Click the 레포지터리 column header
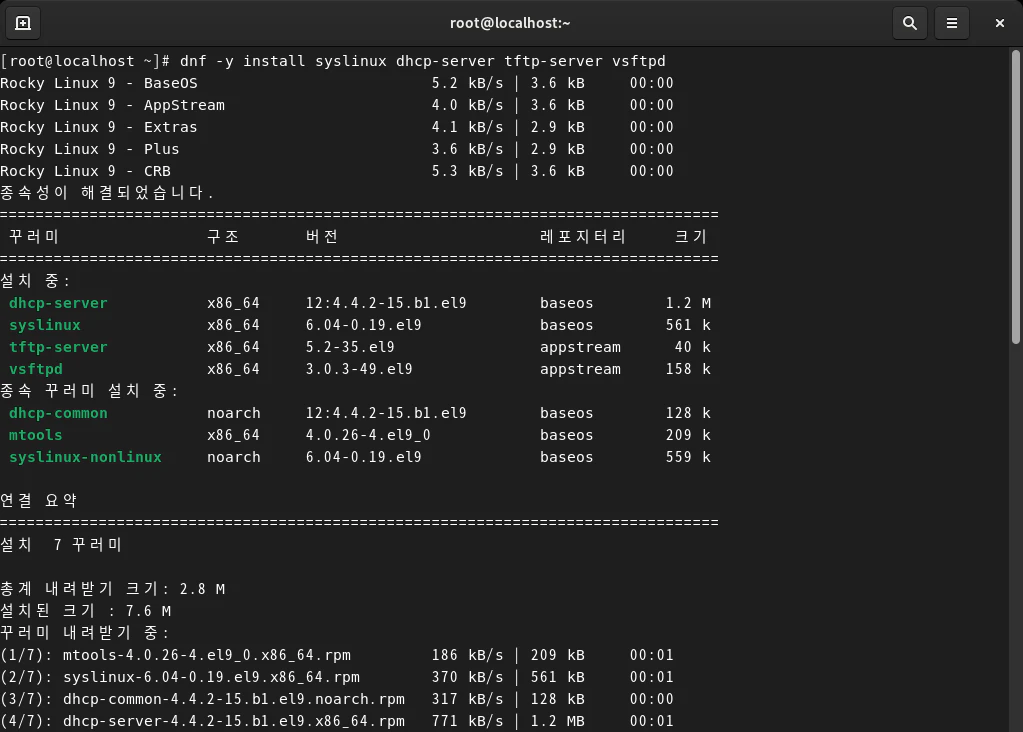The height and width of the screenshot is (732, 1023). 583,237
